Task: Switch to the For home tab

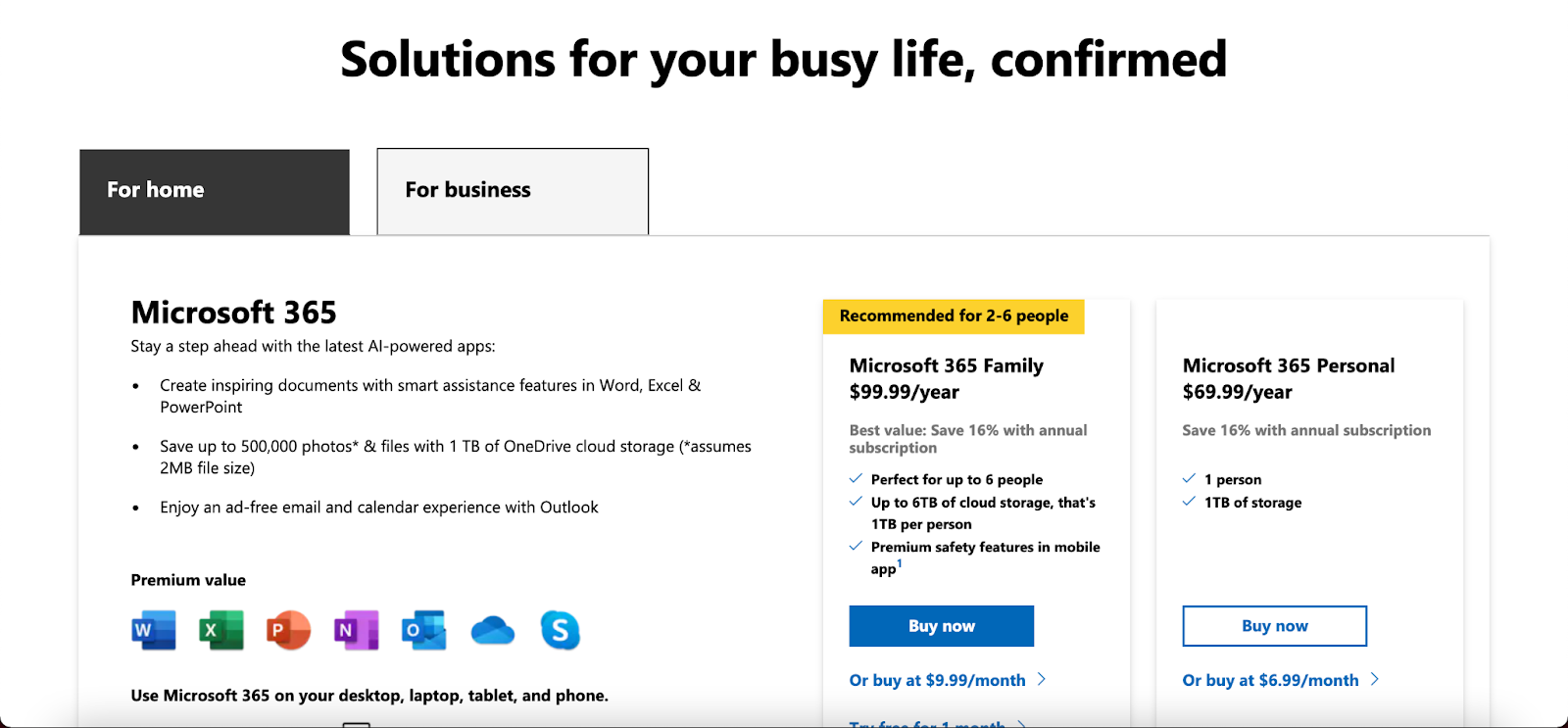Action: [x=214, y=191]
